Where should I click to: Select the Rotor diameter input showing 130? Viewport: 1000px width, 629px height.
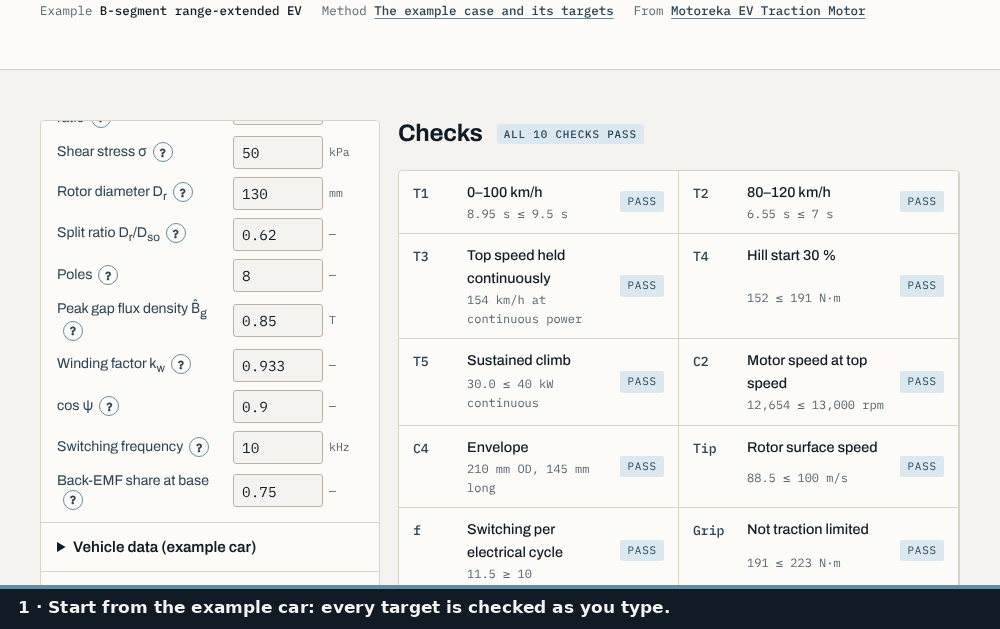(278, 193)
